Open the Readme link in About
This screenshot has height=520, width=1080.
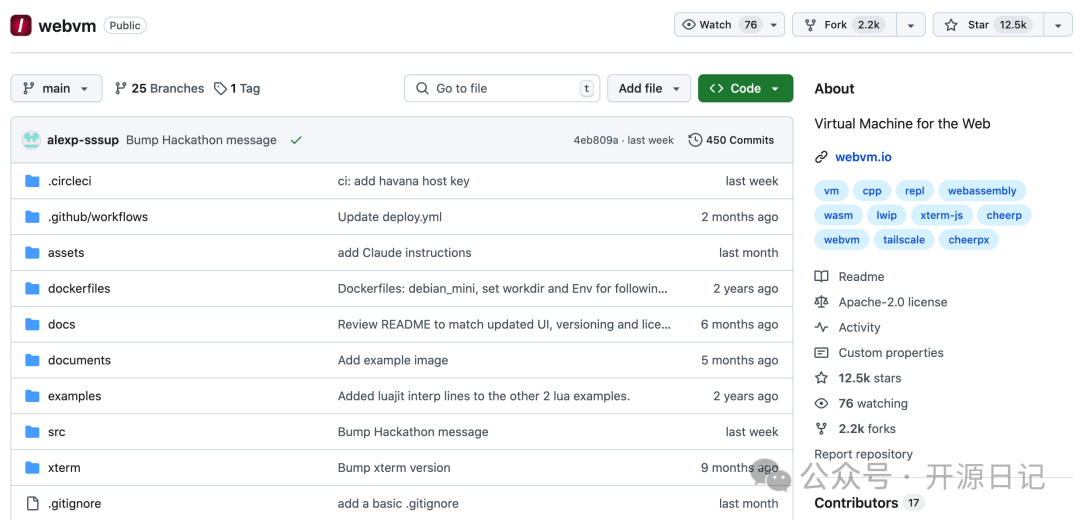[861, 276]
